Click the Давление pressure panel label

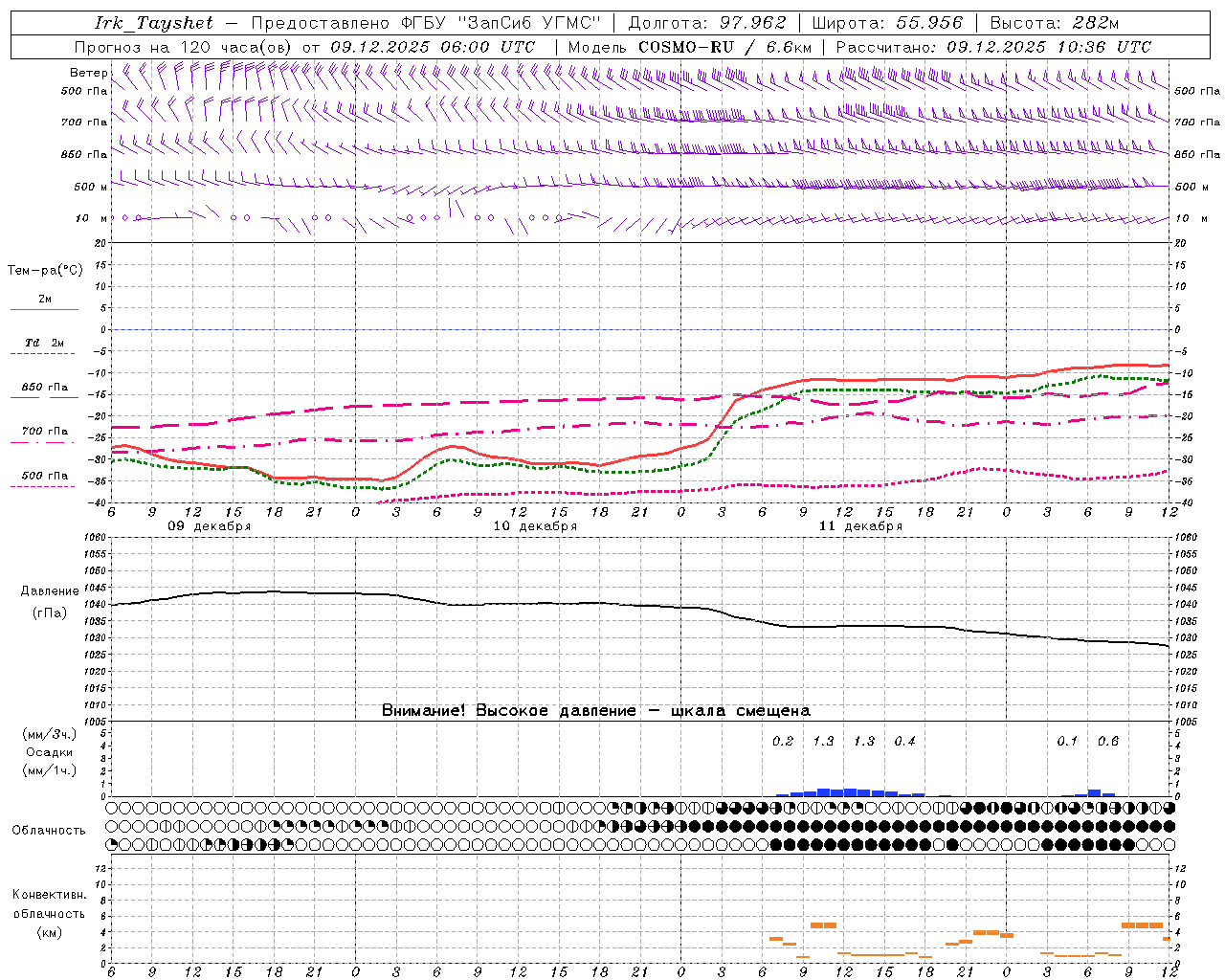click(50, 591)
